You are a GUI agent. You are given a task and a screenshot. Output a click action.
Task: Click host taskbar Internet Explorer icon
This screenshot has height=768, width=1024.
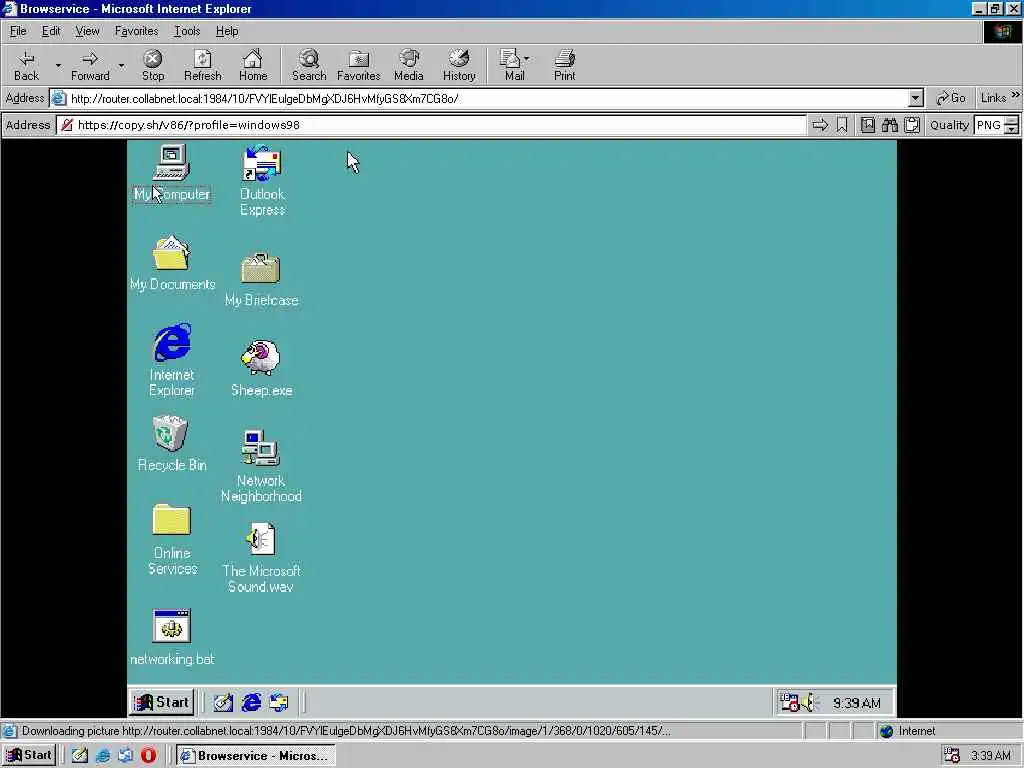click(x=103, y=756)
